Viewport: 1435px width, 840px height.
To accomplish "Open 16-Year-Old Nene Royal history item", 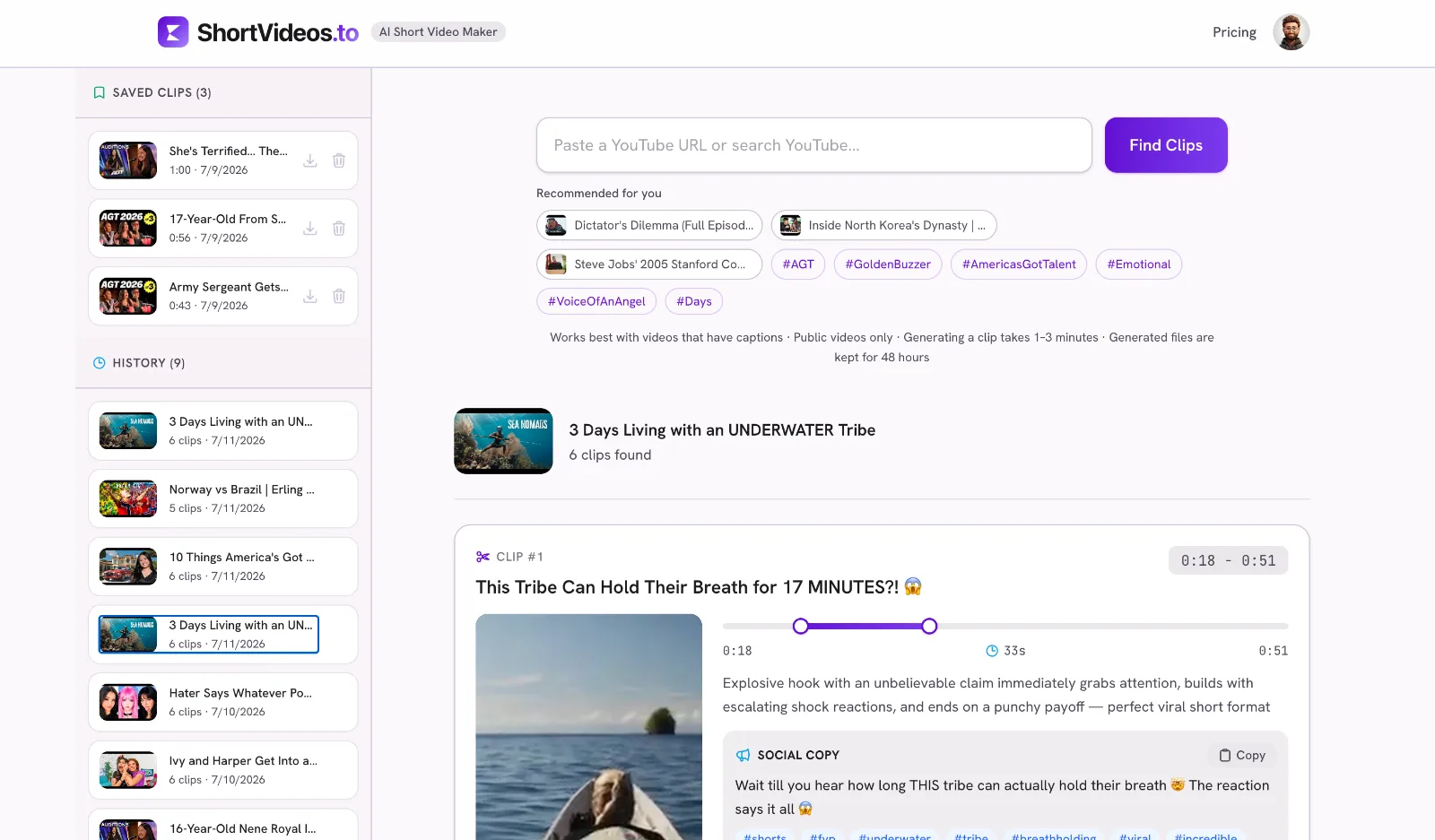I will [x=223, y=826].
